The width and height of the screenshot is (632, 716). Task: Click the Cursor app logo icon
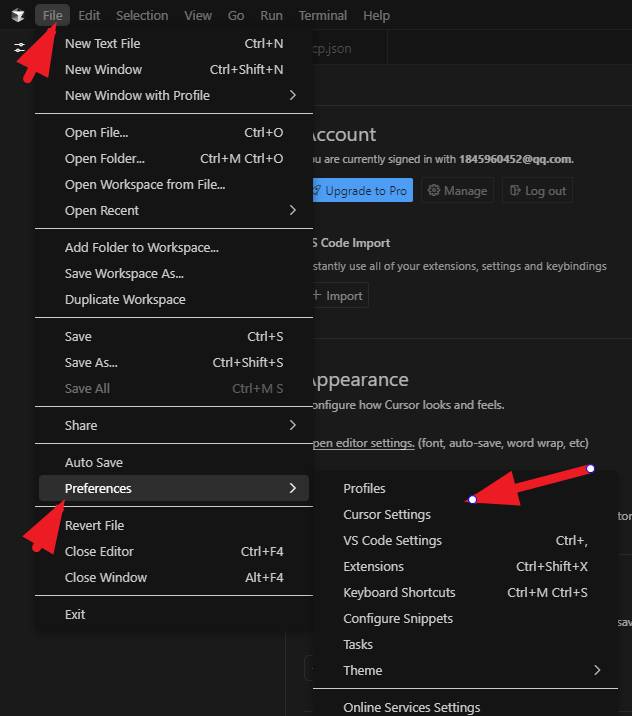(18, 16)
